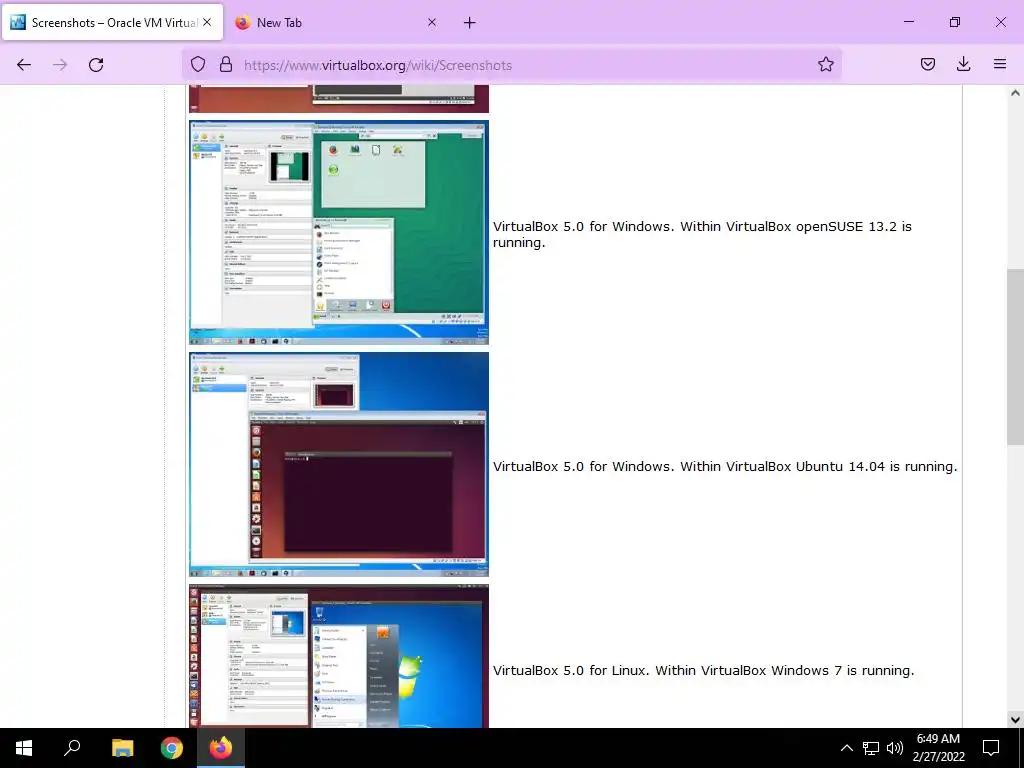Bookmark this page with the star
Screen dimensions: 1024x768
(x=825, y=64)
